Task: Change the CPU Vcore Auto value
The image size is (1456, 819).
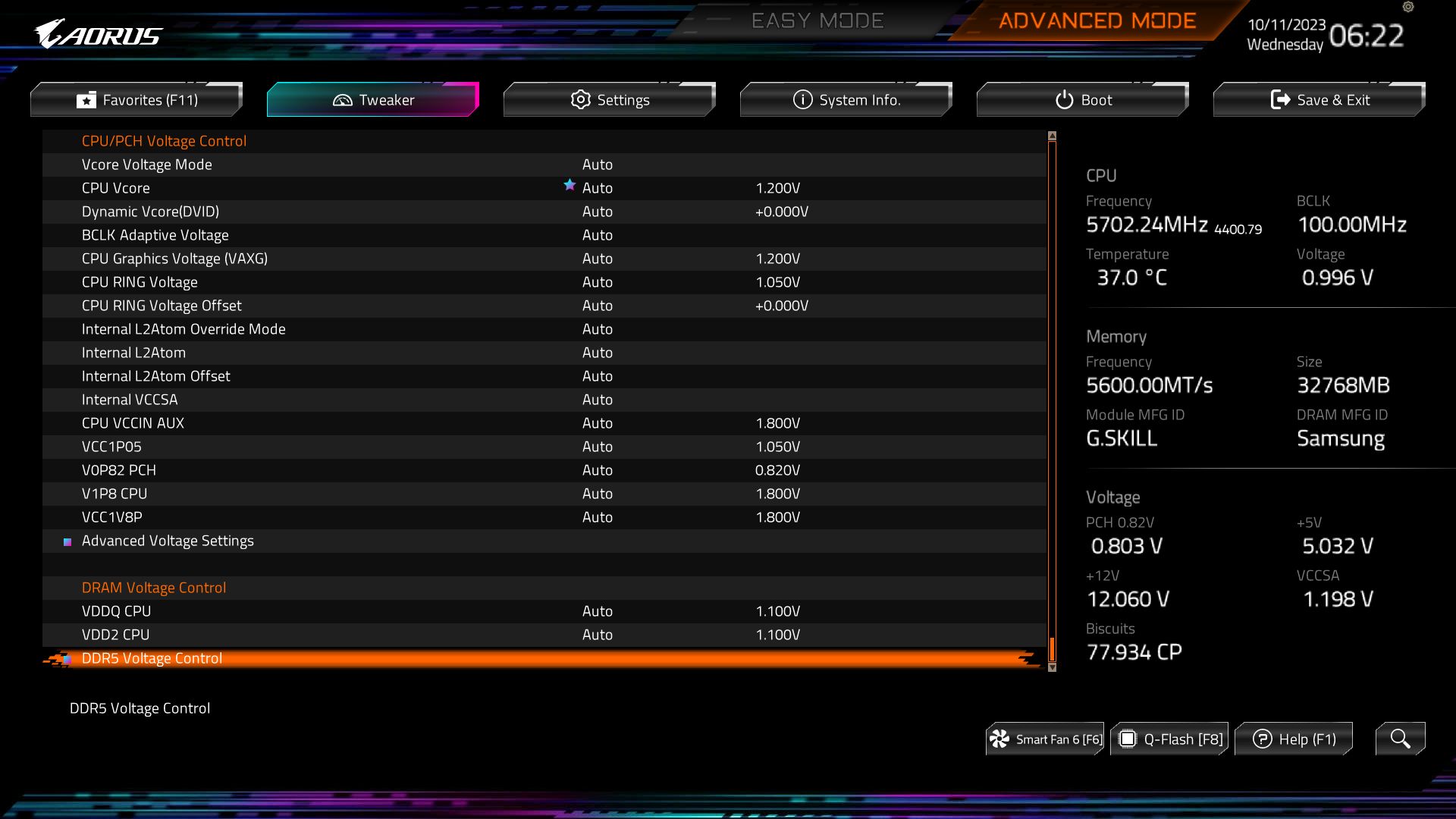Action: [597, 188]
